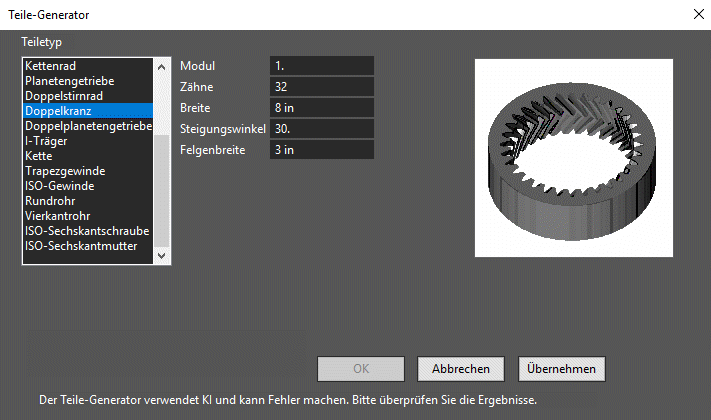Click the list scrollbar up arrow
The height and width of the screenshot is (420, 711).
click(x=161, y=67)
